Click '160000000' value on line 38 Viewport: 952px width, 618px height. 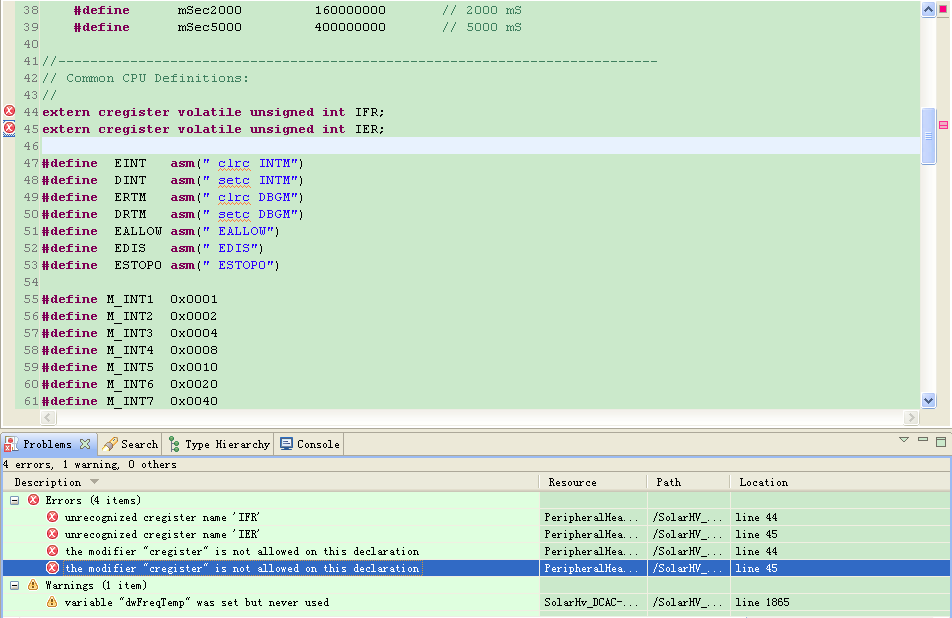(350, 10)
